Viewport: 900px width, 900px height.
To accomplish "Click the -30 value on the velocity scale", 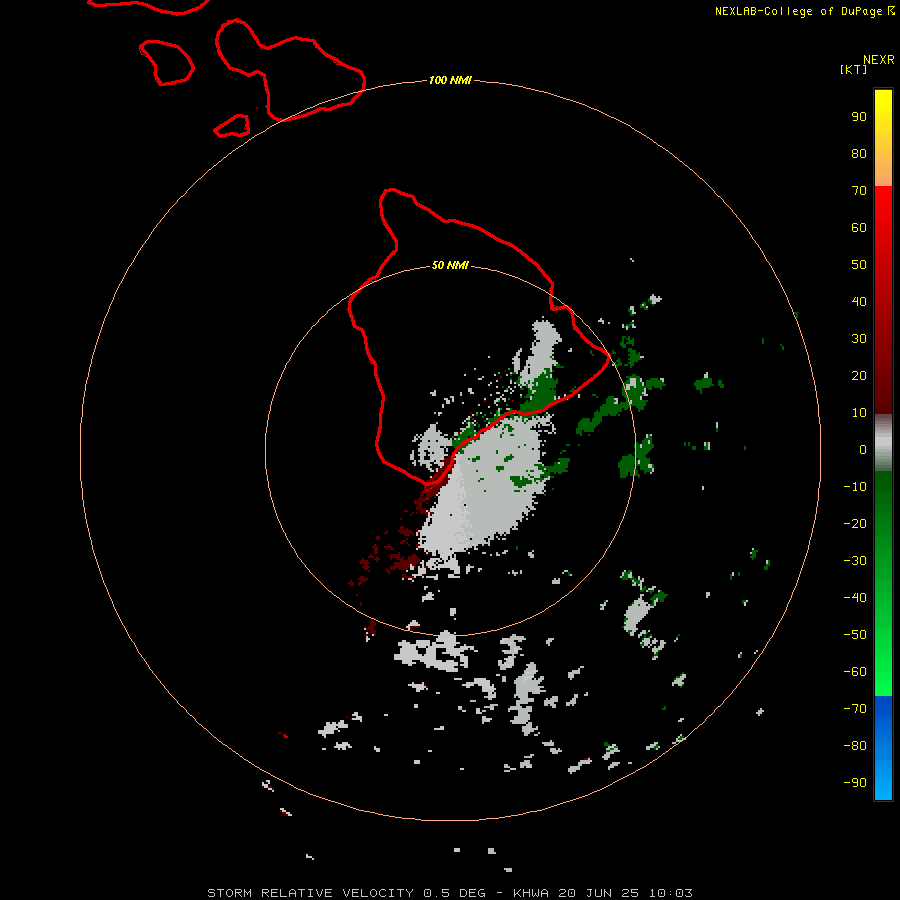I will [855, 561].
